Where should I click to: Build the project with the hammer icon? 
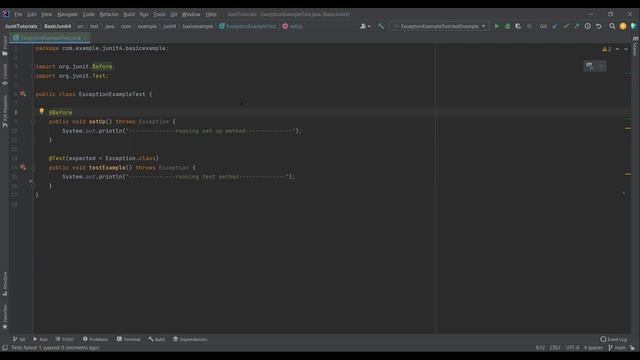coord(381,26)
